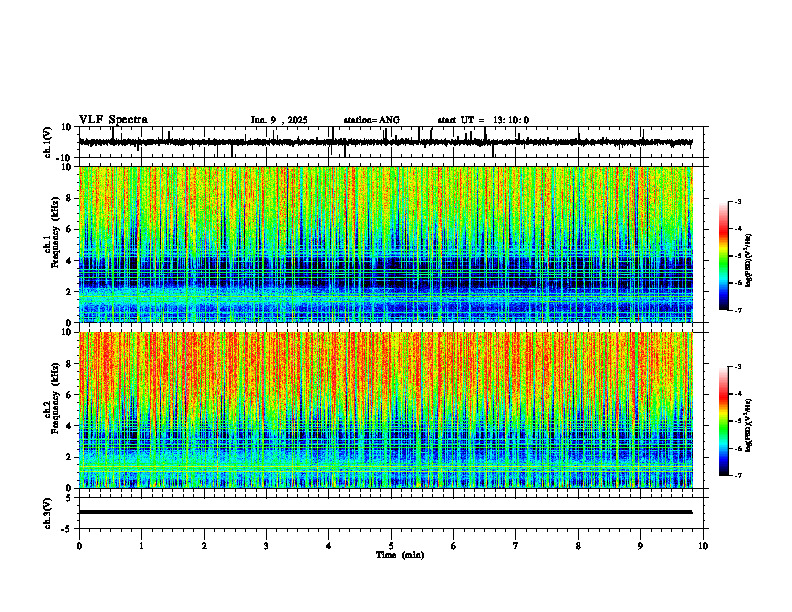The image size is (792, 612).
Task: Click the "Time (min)" x-axis label
Action: [x=400, y=555]
